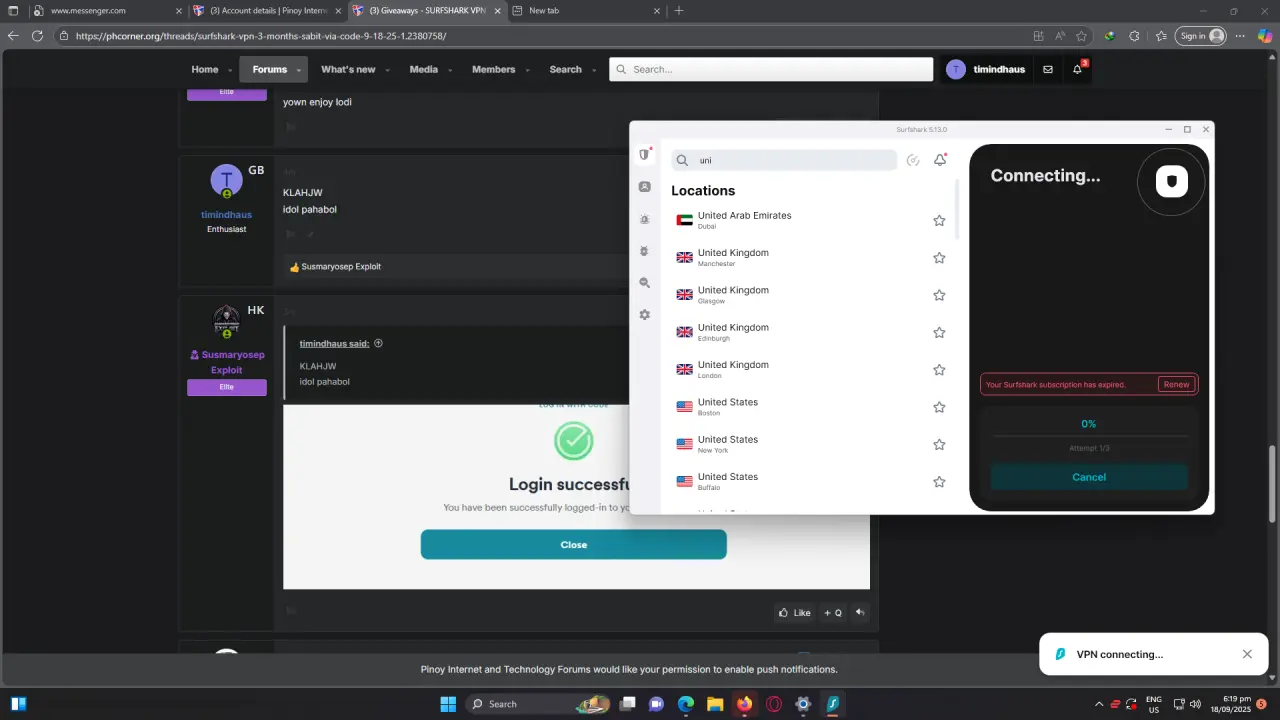This screenshot has width=1280, height=720.
Task: Open Windows Start menu
Action: (448, 704)
